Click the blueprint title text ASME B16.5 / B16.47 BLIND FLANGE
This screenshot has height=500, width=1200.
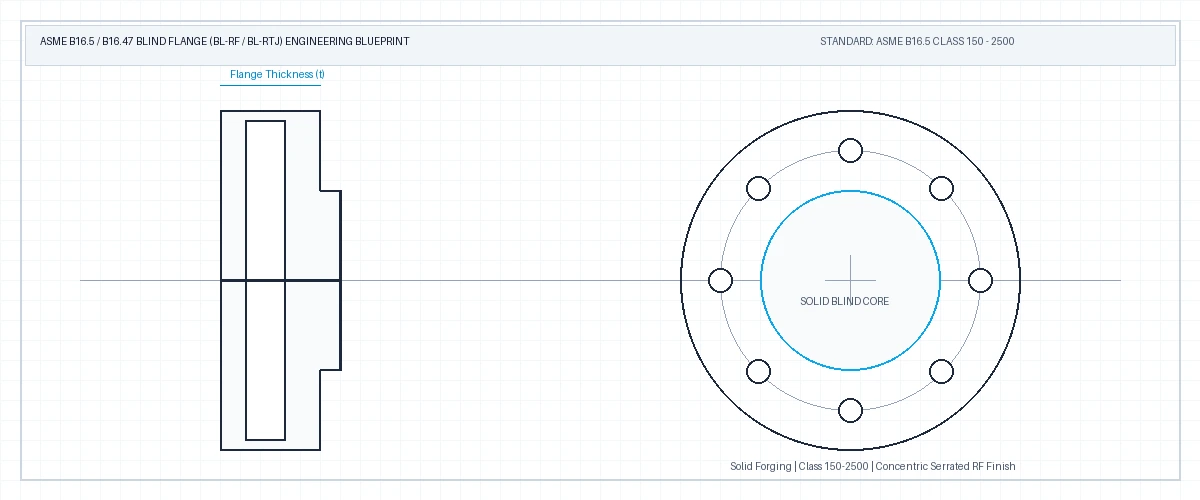[x=224, y=42]
